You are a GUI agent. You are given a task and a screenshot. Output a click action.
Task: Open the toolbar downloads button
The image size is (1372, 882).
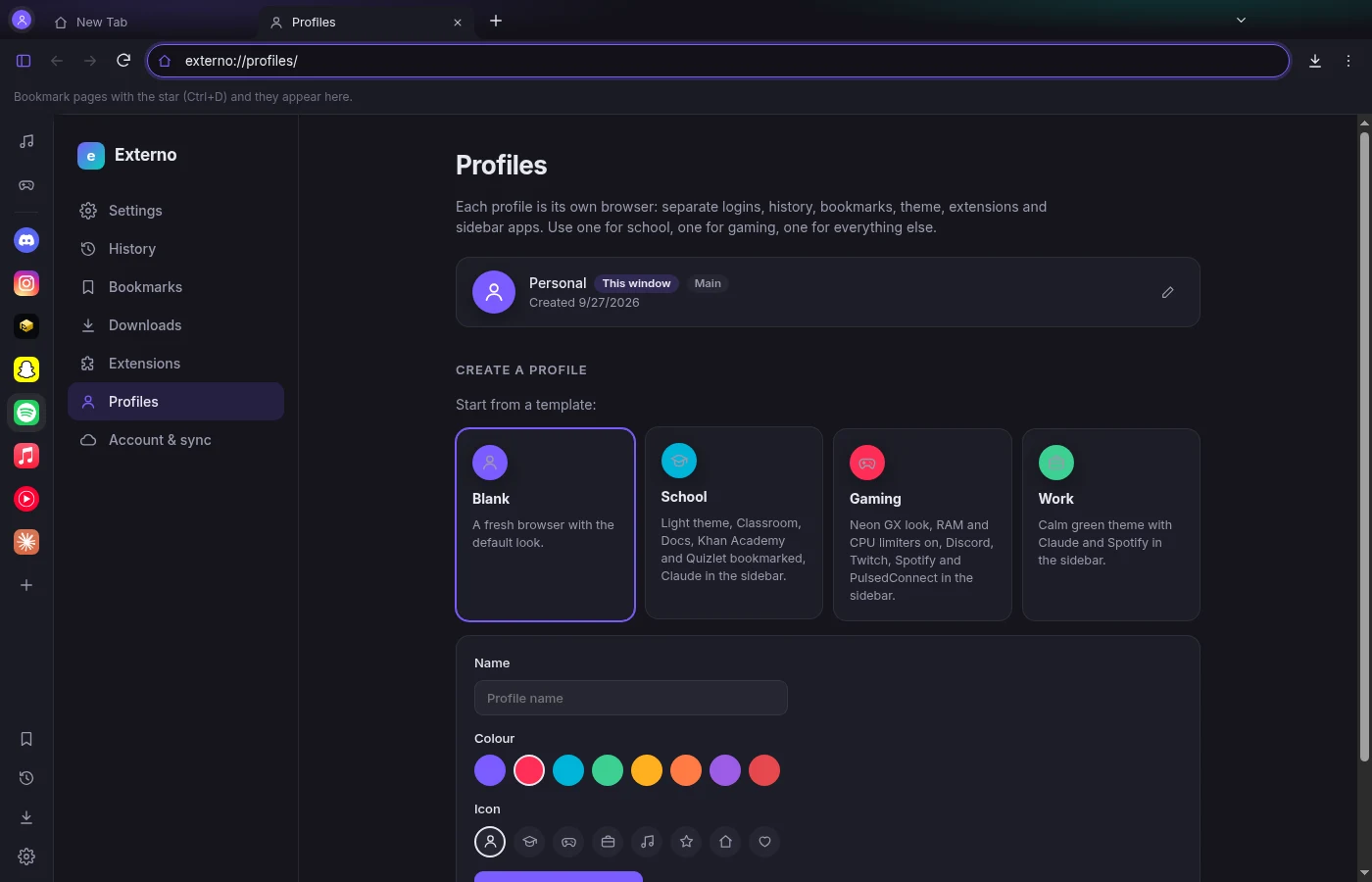coord(1315,61)
